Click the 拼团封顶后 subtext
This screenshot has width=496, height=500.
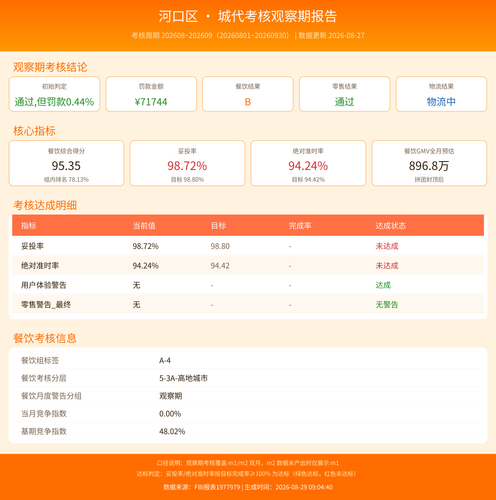click(429, 180)
